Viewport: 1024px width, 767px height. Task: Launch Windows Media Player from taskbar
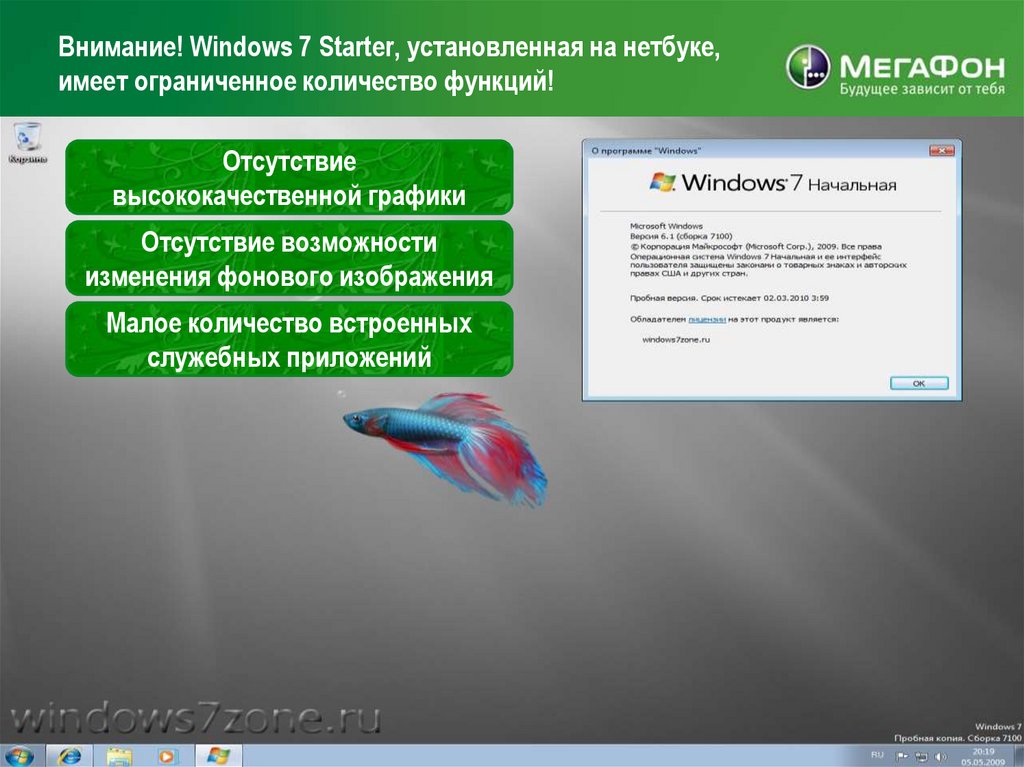[167, 756]
